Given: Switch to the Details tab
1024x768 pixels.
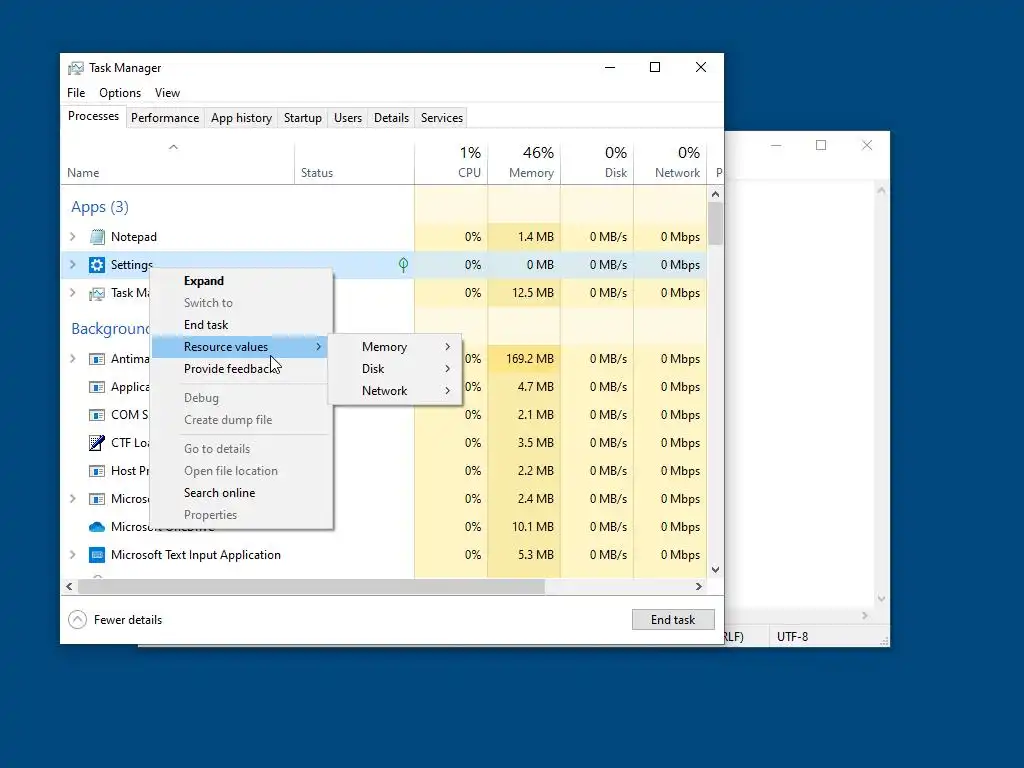Looking at the screenshot, I should click(x=391, y=118).
